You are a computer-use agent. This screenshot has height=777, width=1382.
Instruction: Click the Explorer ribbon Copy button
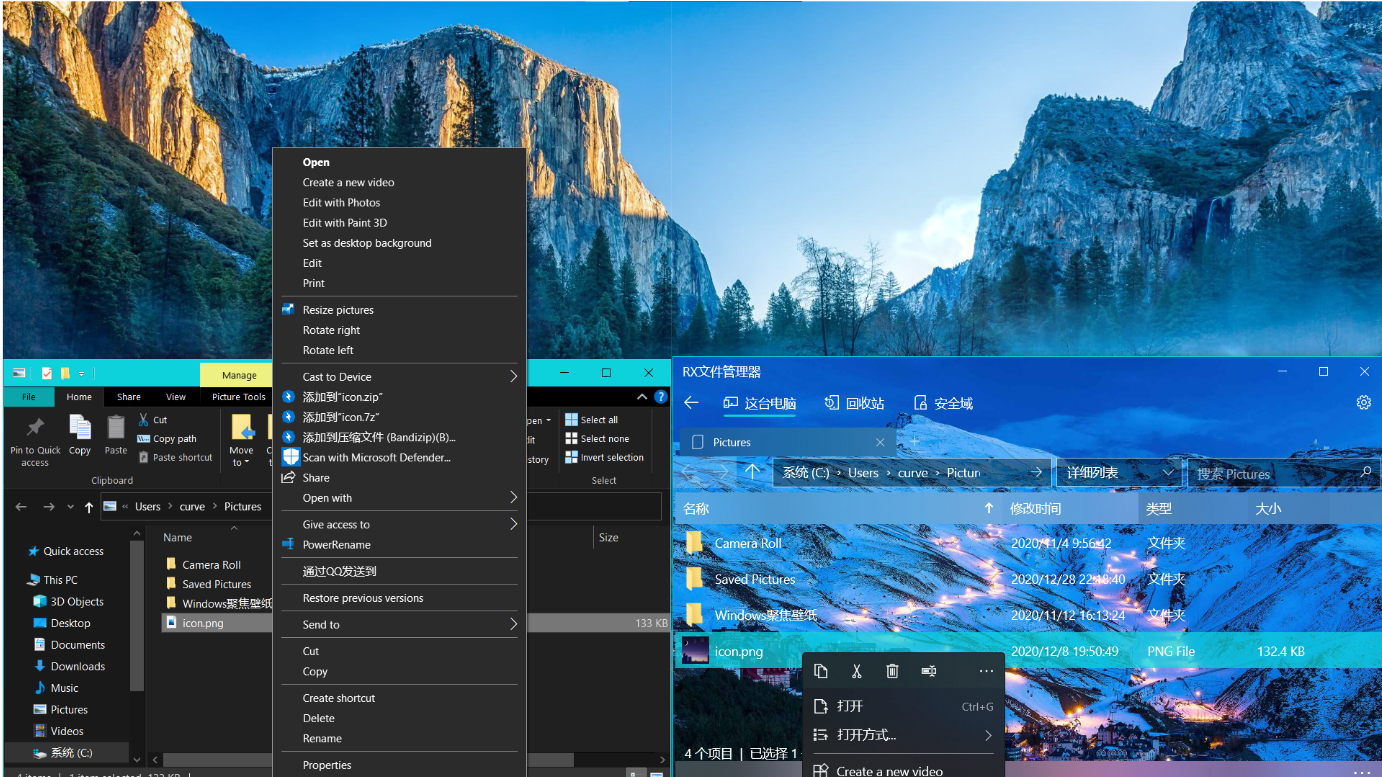click(x=80, y=435)
